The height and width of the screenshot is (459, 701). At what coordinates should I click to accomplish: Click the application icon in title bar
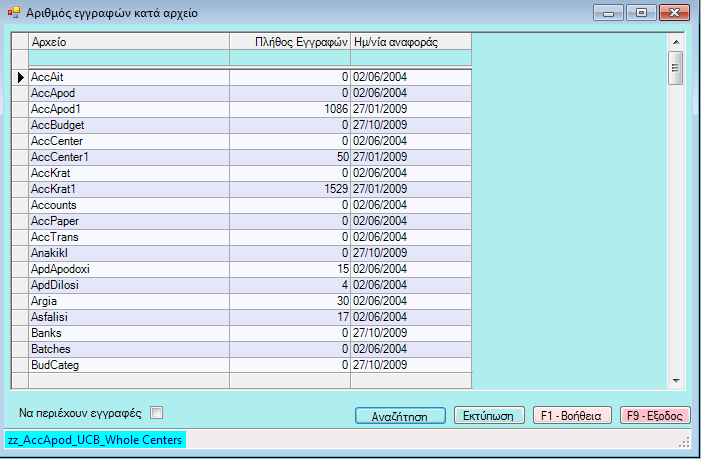[x=14, y=12]
